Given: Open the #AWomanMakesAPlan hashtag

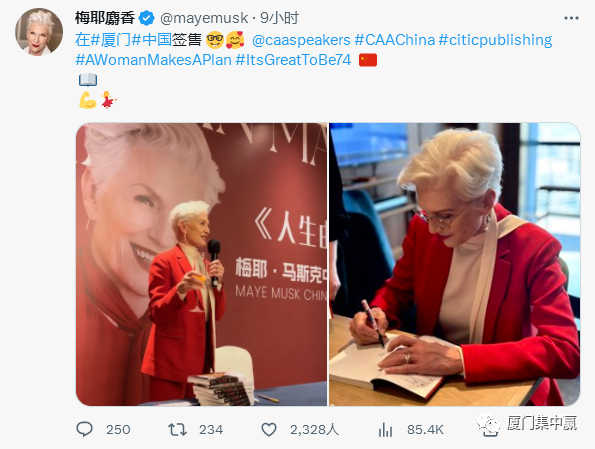Looking at the screenshot, I should point(153,60).
